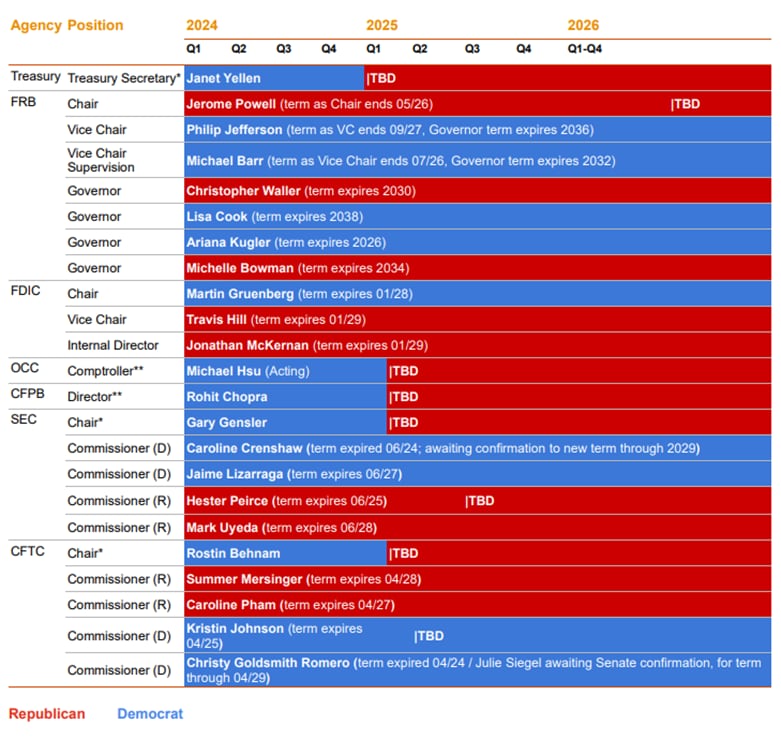The width and height of the screenshot is (781, 739).
Task: Select the 2026 year header
Action: click(x=583, y=25)
